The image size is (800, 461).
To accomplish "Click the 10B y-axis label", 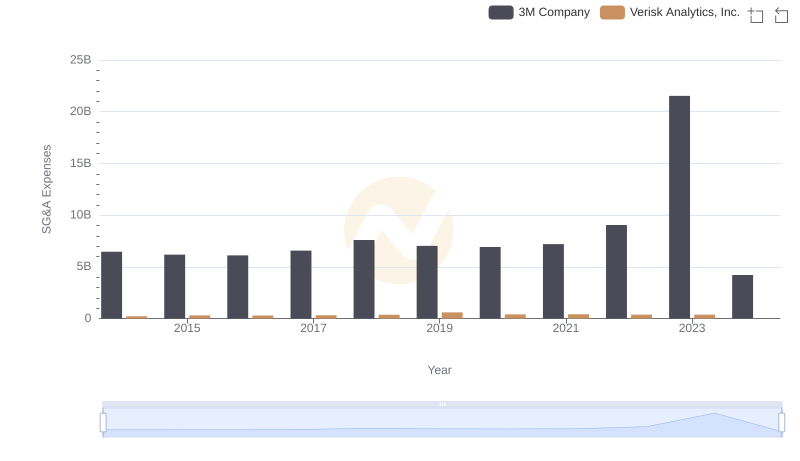I will pyautogui.click(x=81, y=215).
